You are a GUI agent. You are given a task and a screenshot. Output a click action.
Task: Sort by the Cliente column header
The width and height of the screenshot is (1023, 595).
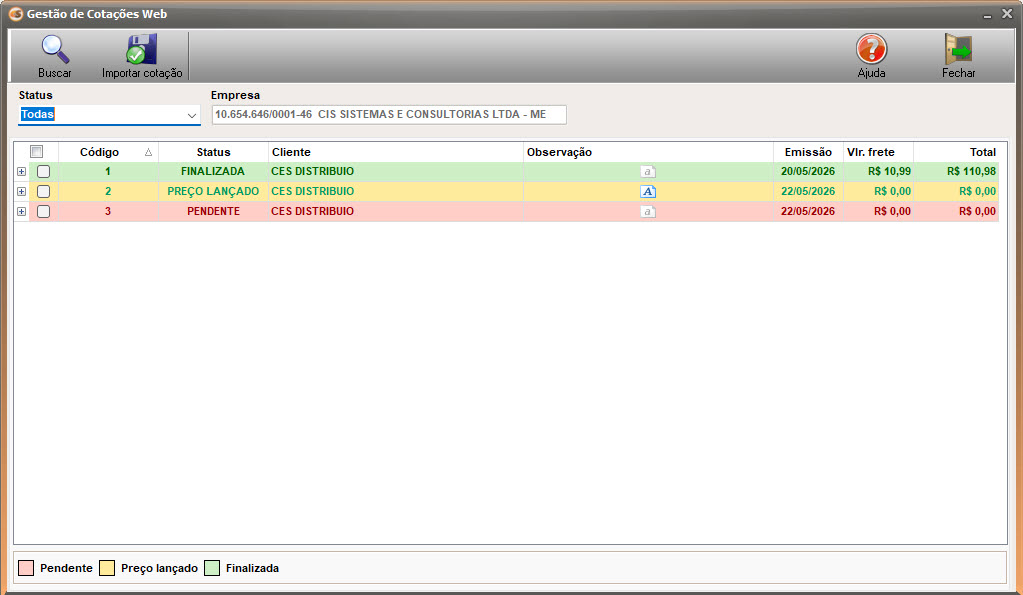click(x=396, y=152)
